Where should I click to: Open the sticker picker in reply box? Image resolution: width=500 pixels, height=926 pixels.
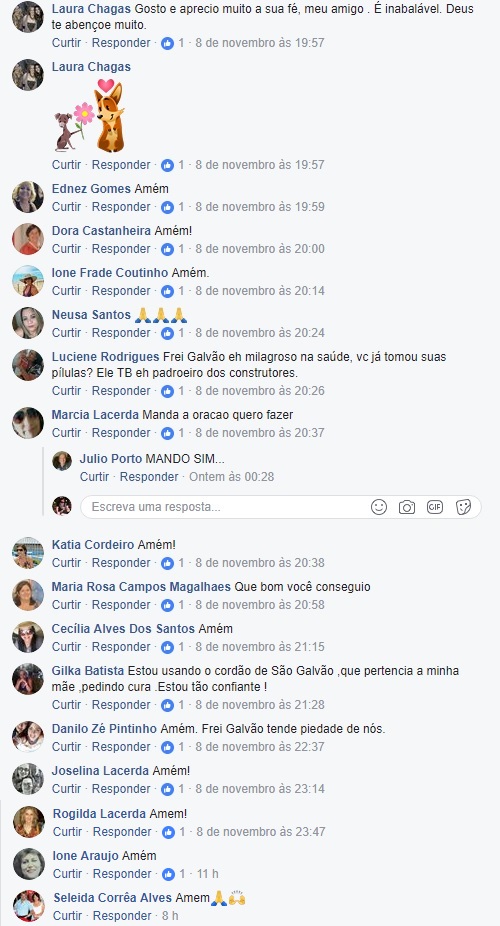[463, 507]
